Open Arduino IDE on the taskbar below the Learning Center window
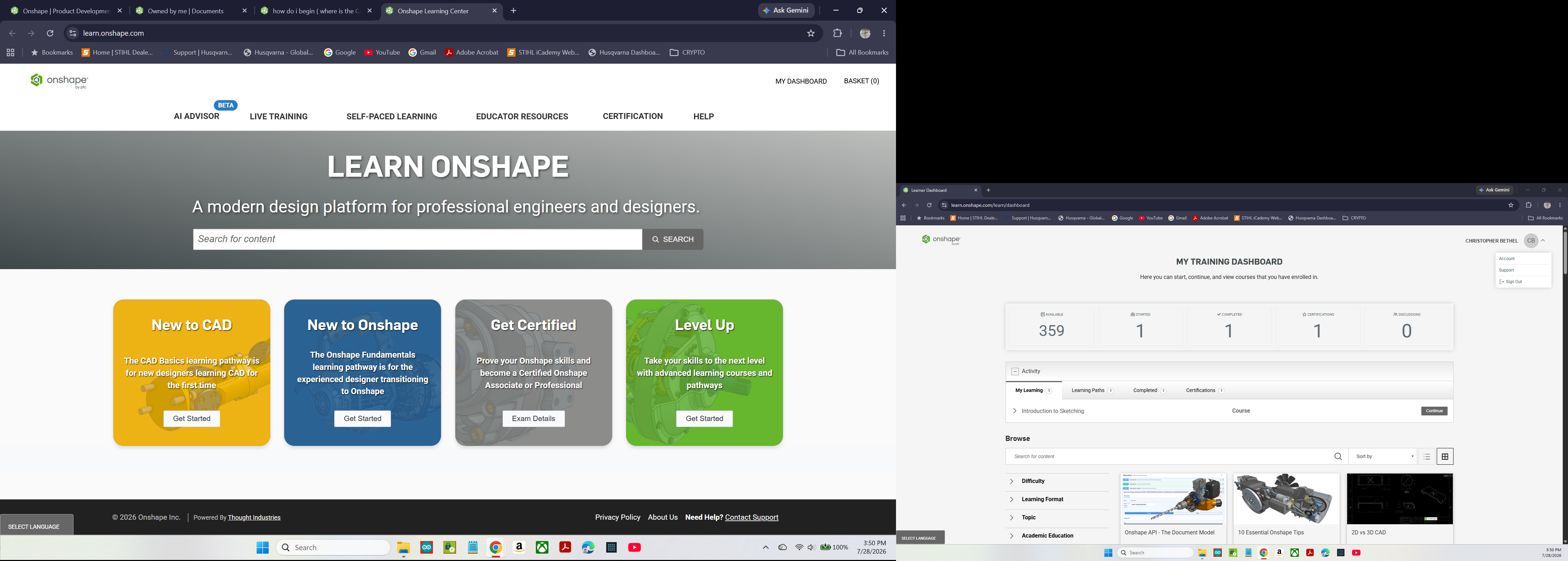The image size is (1568, 561). click(427, 548)
